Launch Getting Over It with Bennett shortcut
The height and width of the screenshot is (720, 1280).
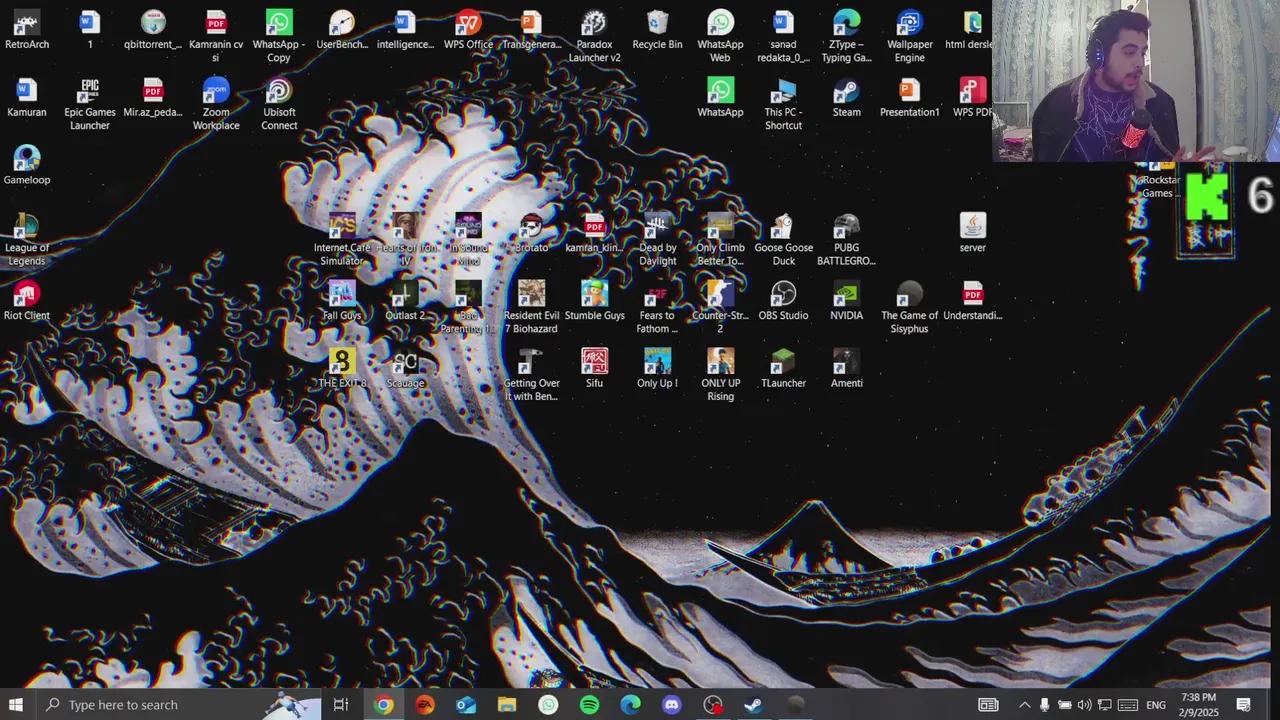(531, 376)
